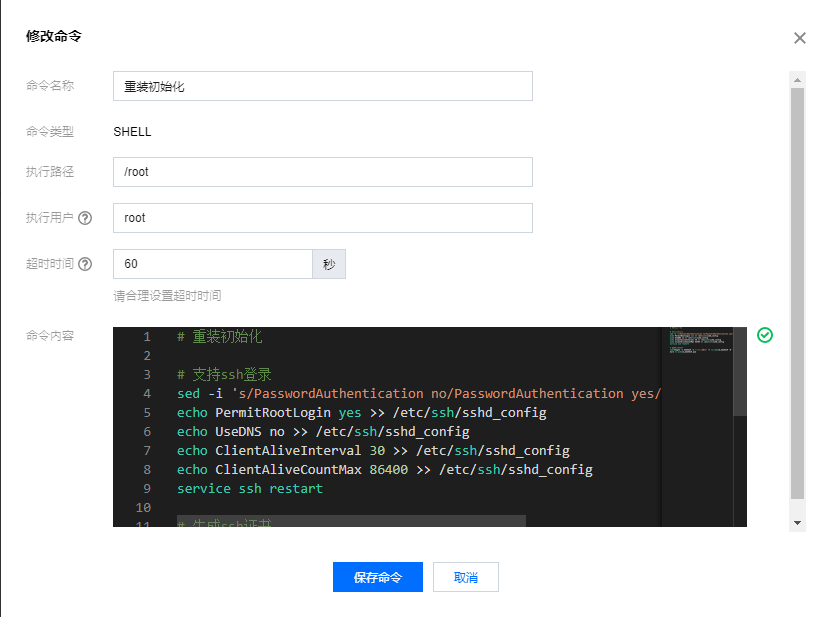This screenshot has height=617, width=830.
Task: Click the help icon beside 执行用户
Action: click(85, 218)
